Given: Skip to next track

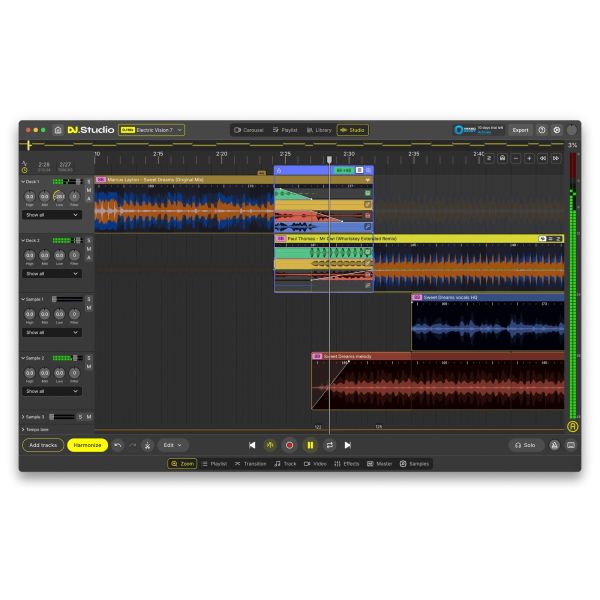Looking at the screenshot, I should tap(347, 445).
